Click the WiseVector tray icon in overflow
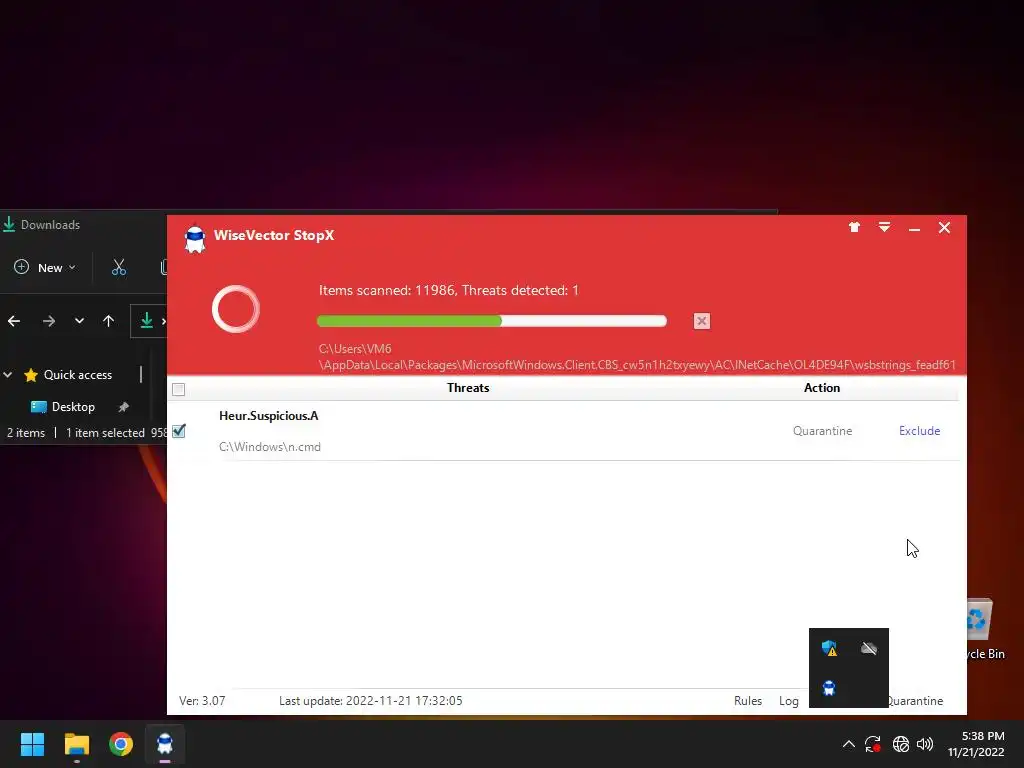 [829, 688]
